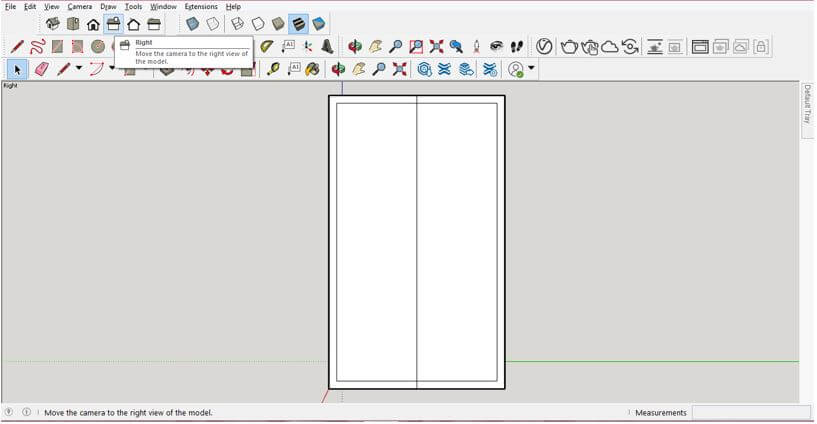Select the Line tool next to Eraser

(64, 69)
